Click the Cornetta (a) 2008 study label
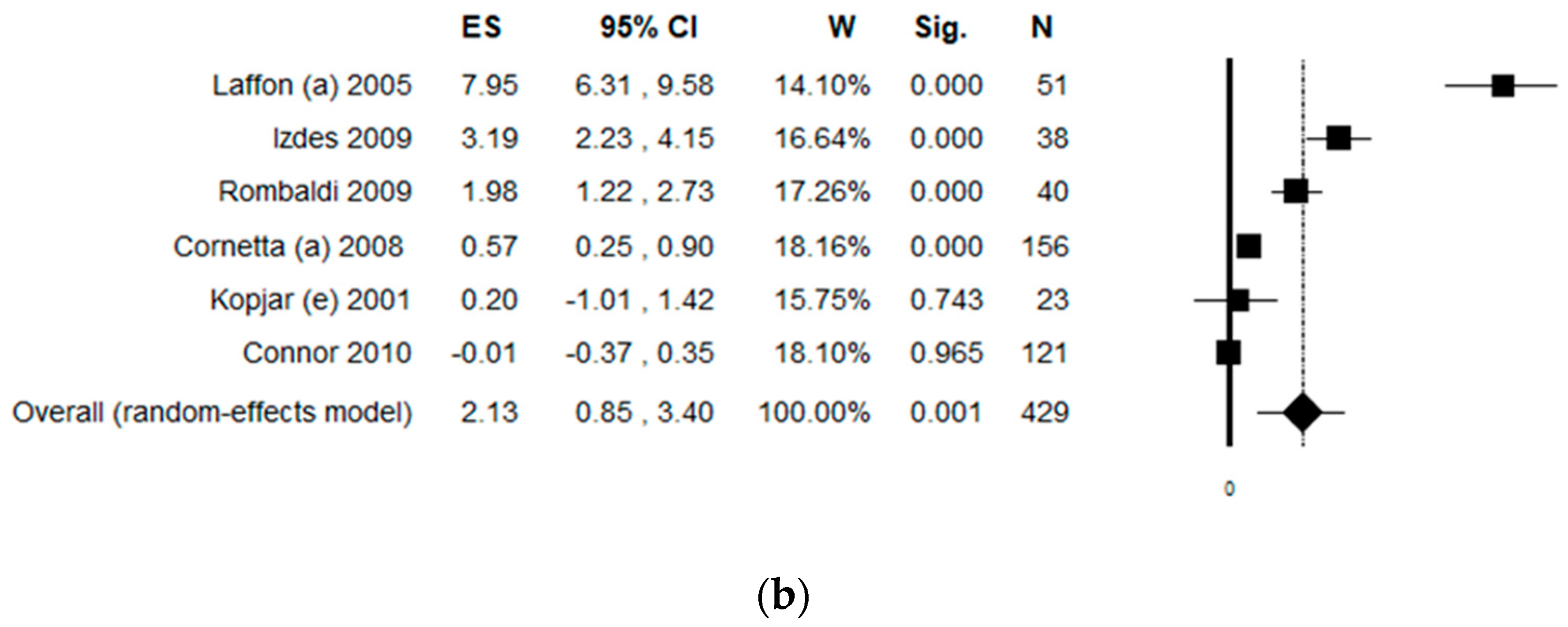The image size is (1568, 627). [288, 246]
